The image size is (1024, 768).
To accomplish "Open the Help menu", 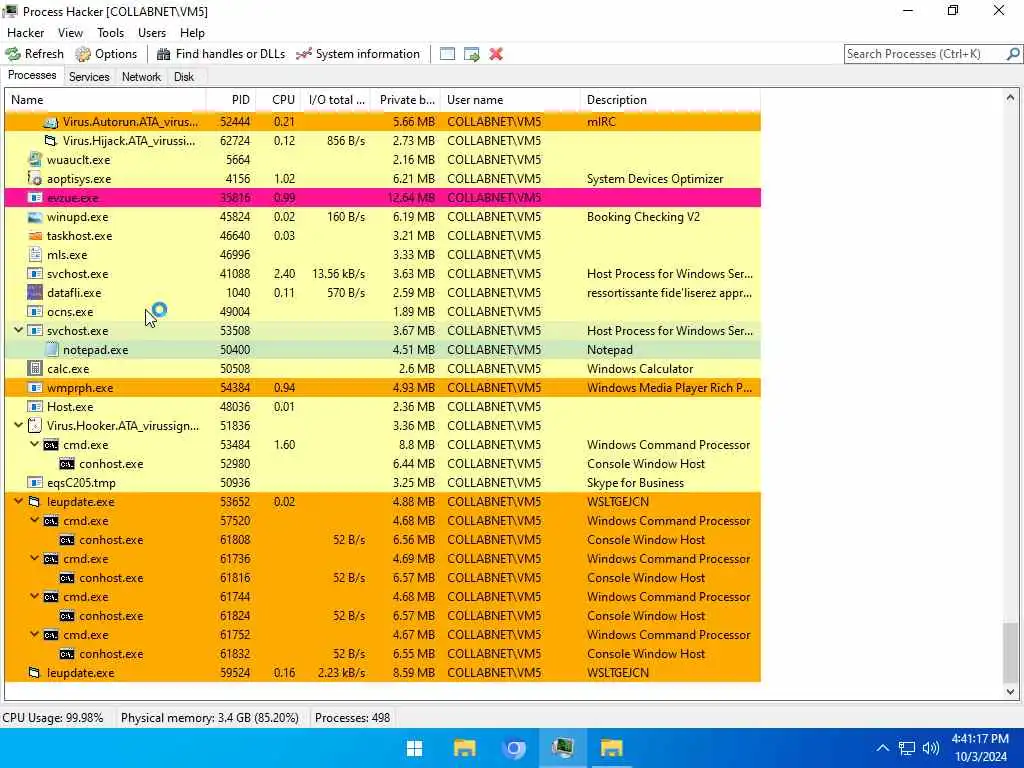I will [192, 33].
